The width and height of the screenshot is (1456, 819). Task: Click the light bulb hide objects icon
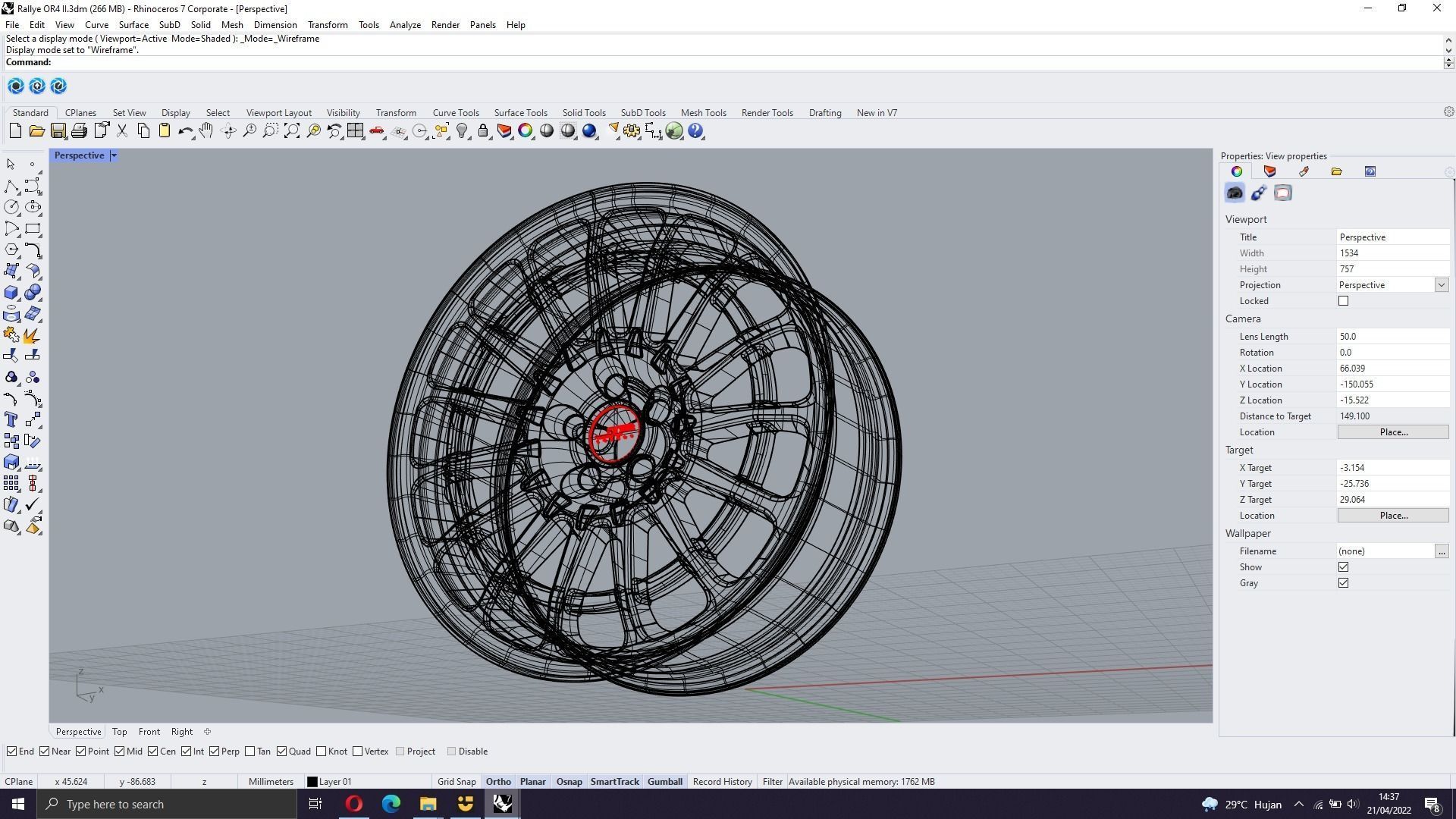[462, 131]
